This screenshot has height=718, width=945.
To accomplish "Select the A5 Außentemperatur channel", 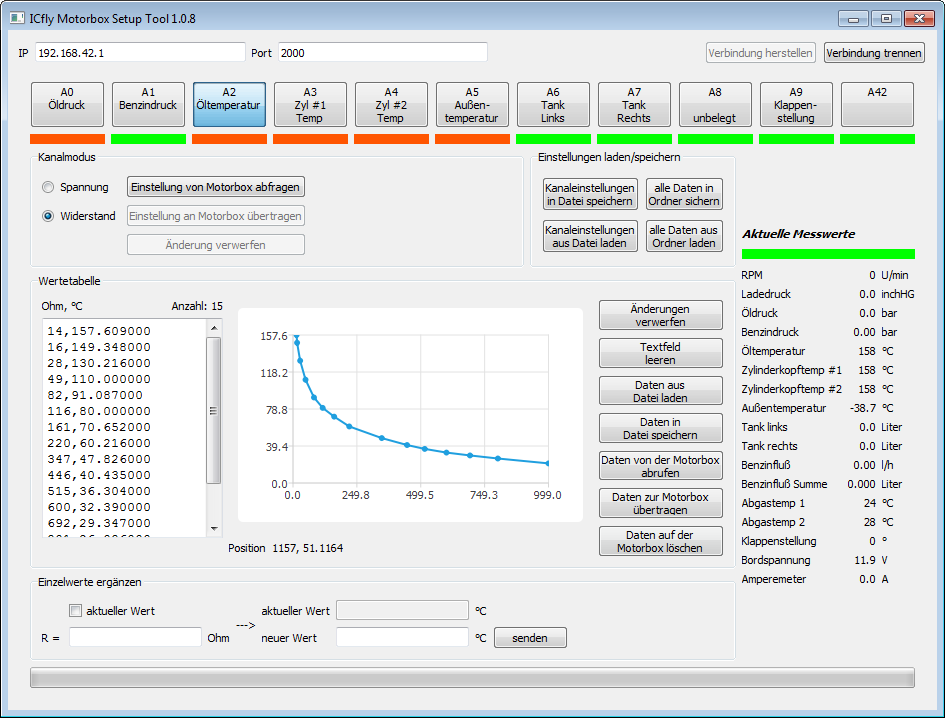I will coord(472,104).
